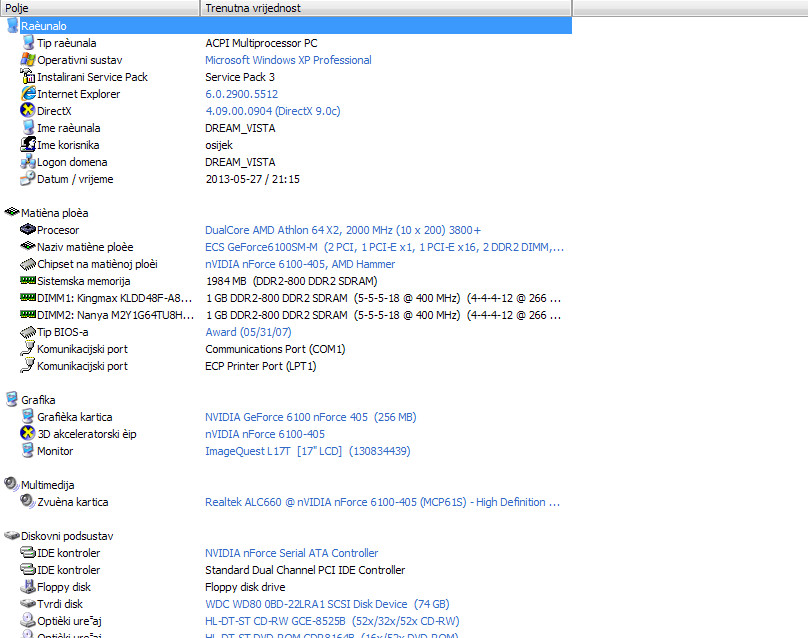Click the DIMM2 Nanya memory module icon

[28, 314]
